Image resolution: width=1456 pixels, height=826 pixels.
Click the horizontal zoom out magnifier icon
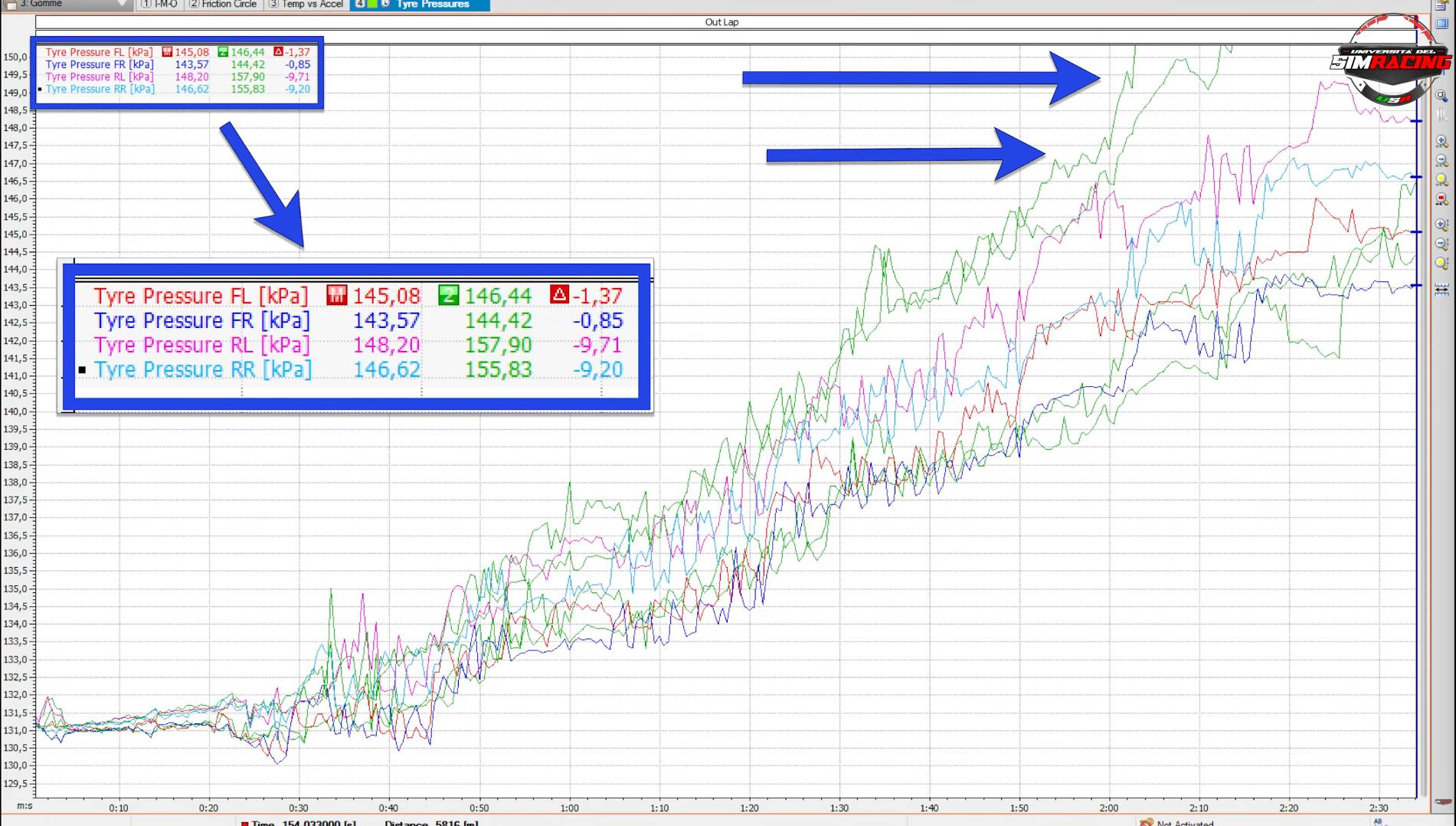tap(1441, 161)
